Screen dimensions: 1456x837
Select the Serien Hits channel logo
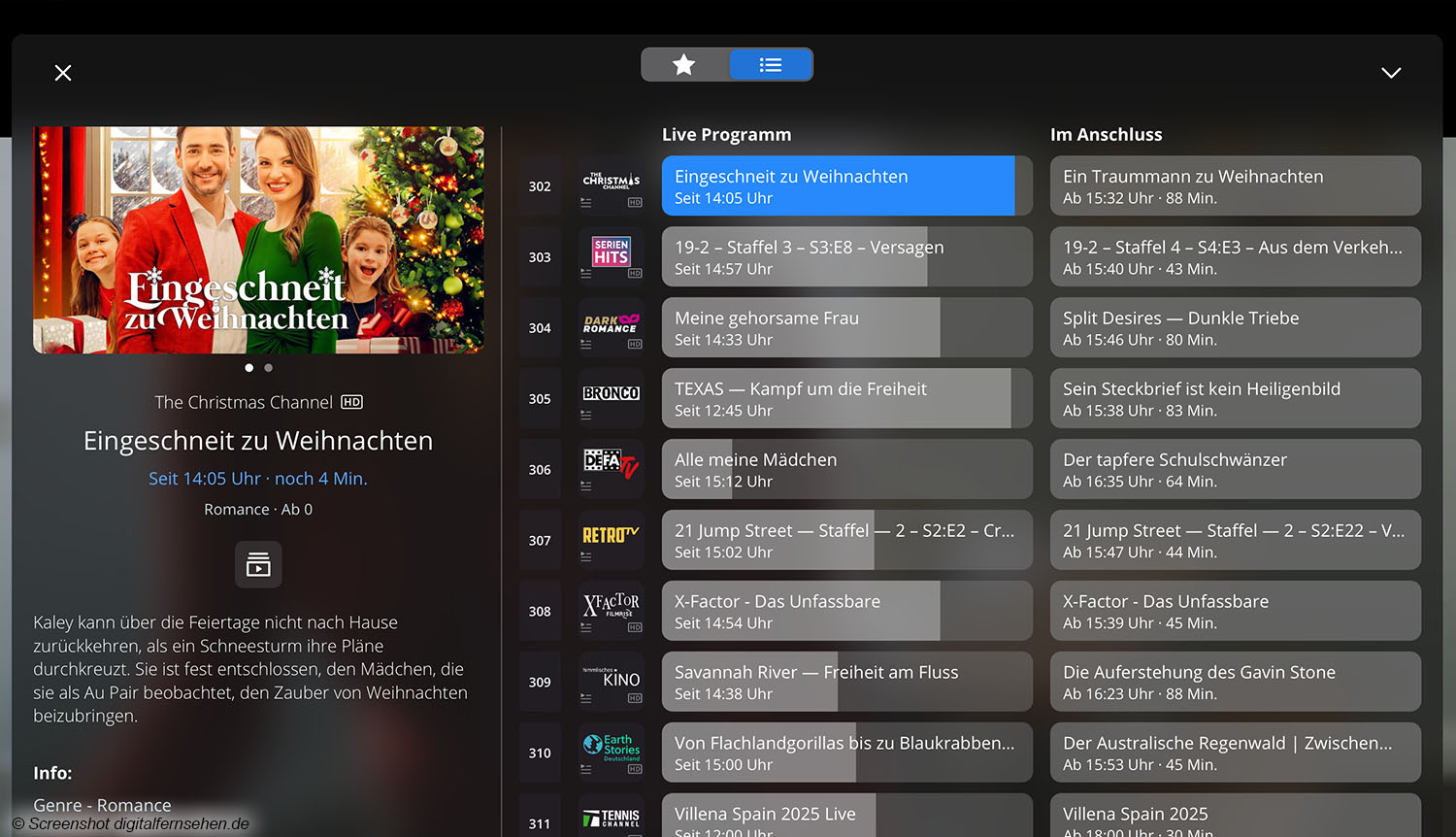click(x=611, y=252)
